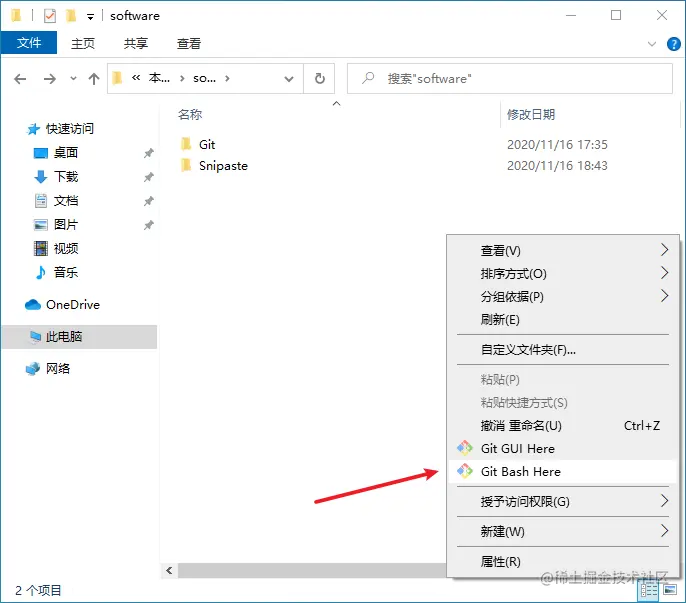Image resolution: width=686 pixels, height=603 pixels.
Task: Expand the address bar history dropdown
Action: pos(289,79)
